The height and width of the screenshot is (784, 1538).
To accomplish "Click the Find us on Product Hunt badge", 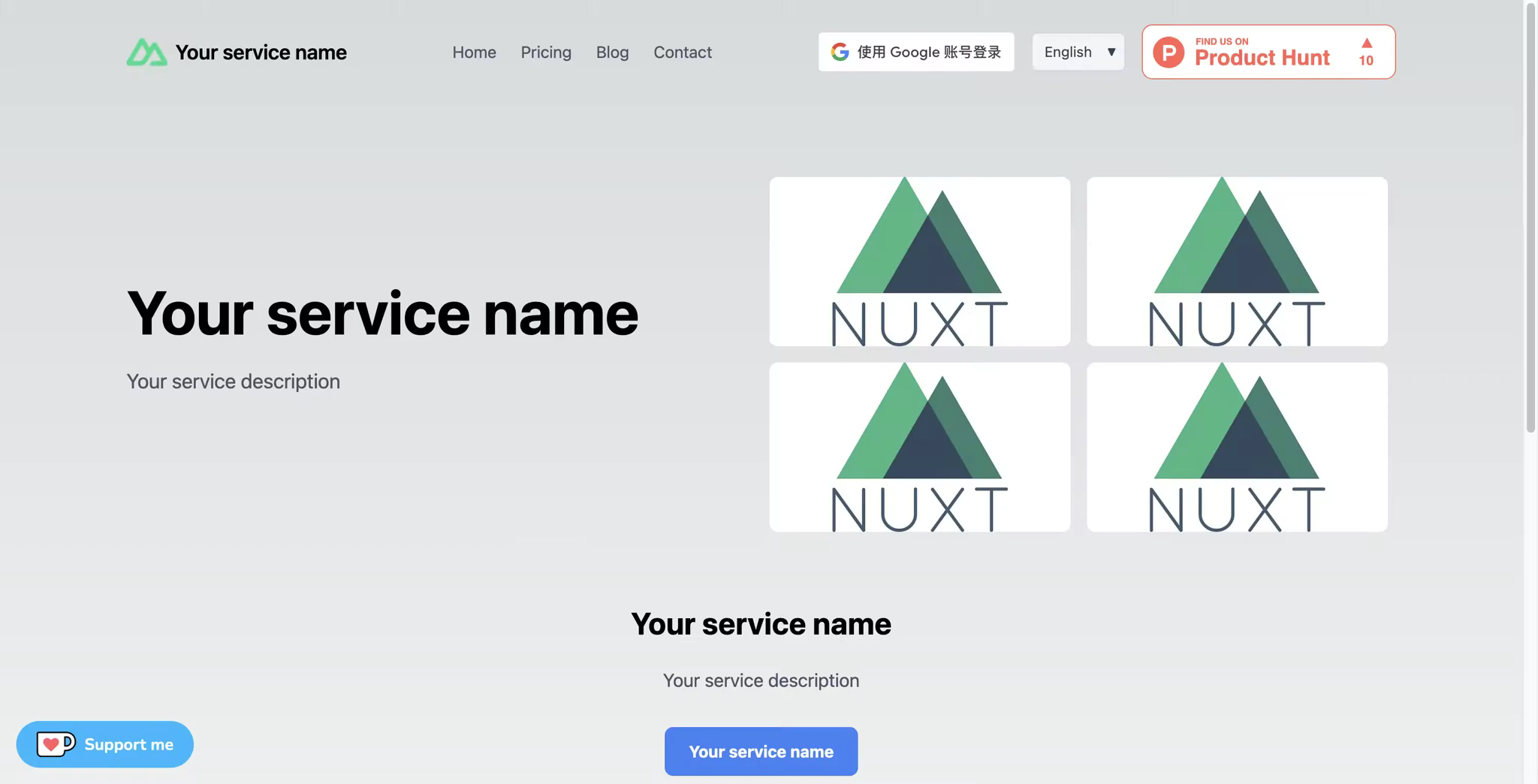I will 1268,52.
